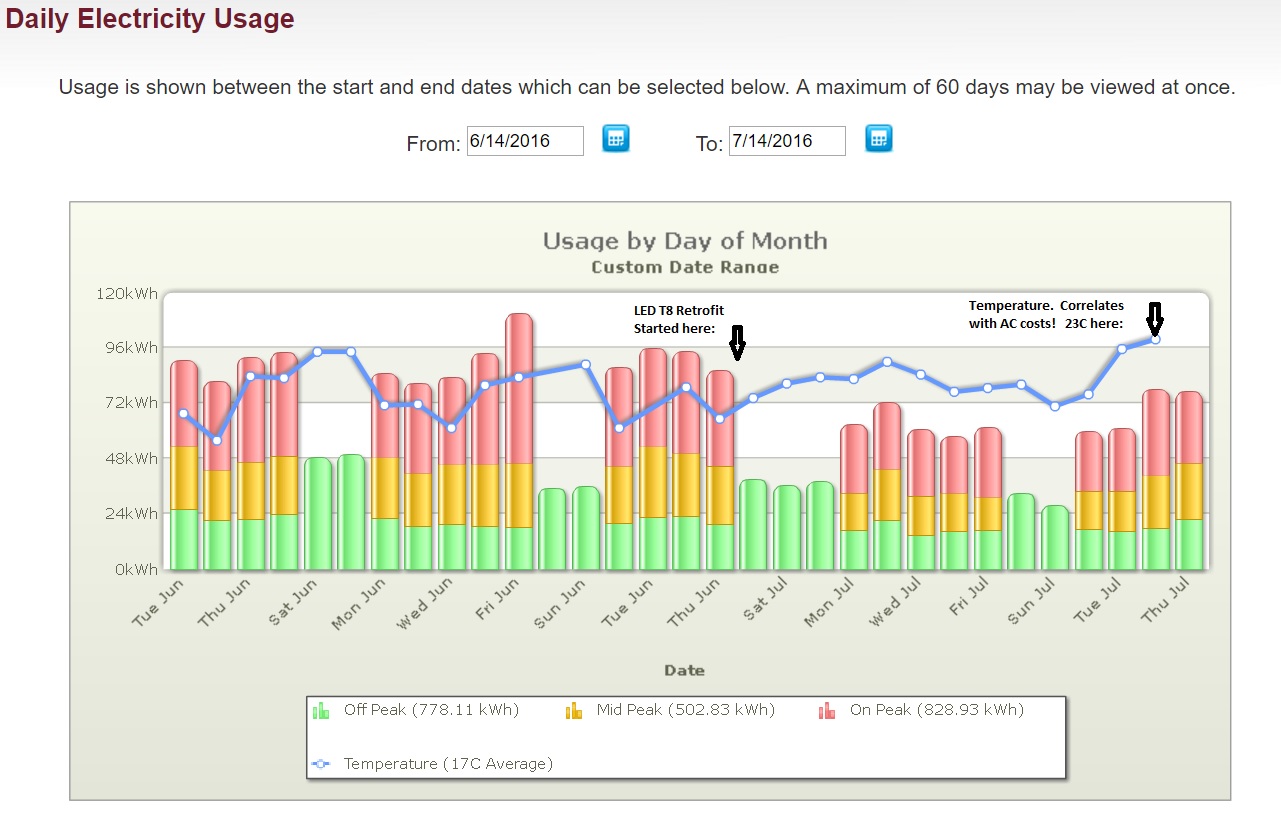The height and width of the screenshot is (813, 1281).
Task: Click the 72kWh axis label
Action: [x=131, y=403]
